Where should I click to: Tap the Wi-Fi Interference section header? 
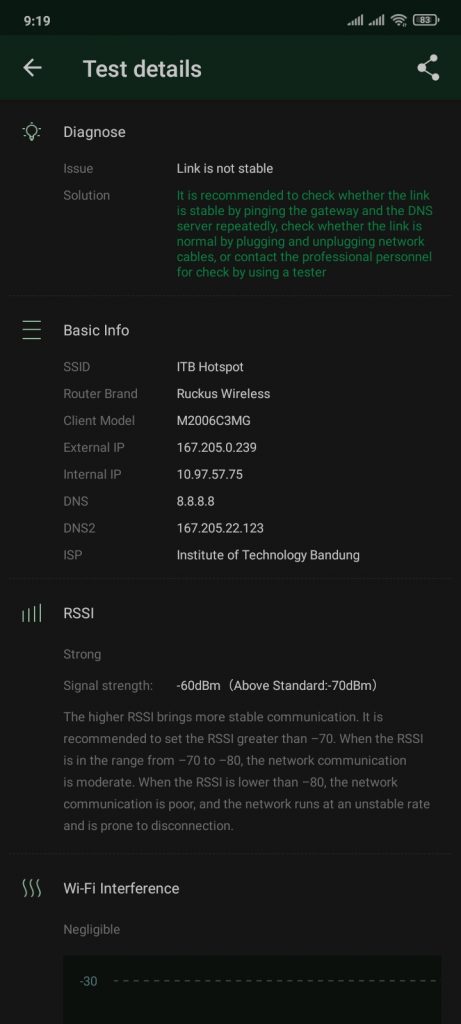point(121,888)
